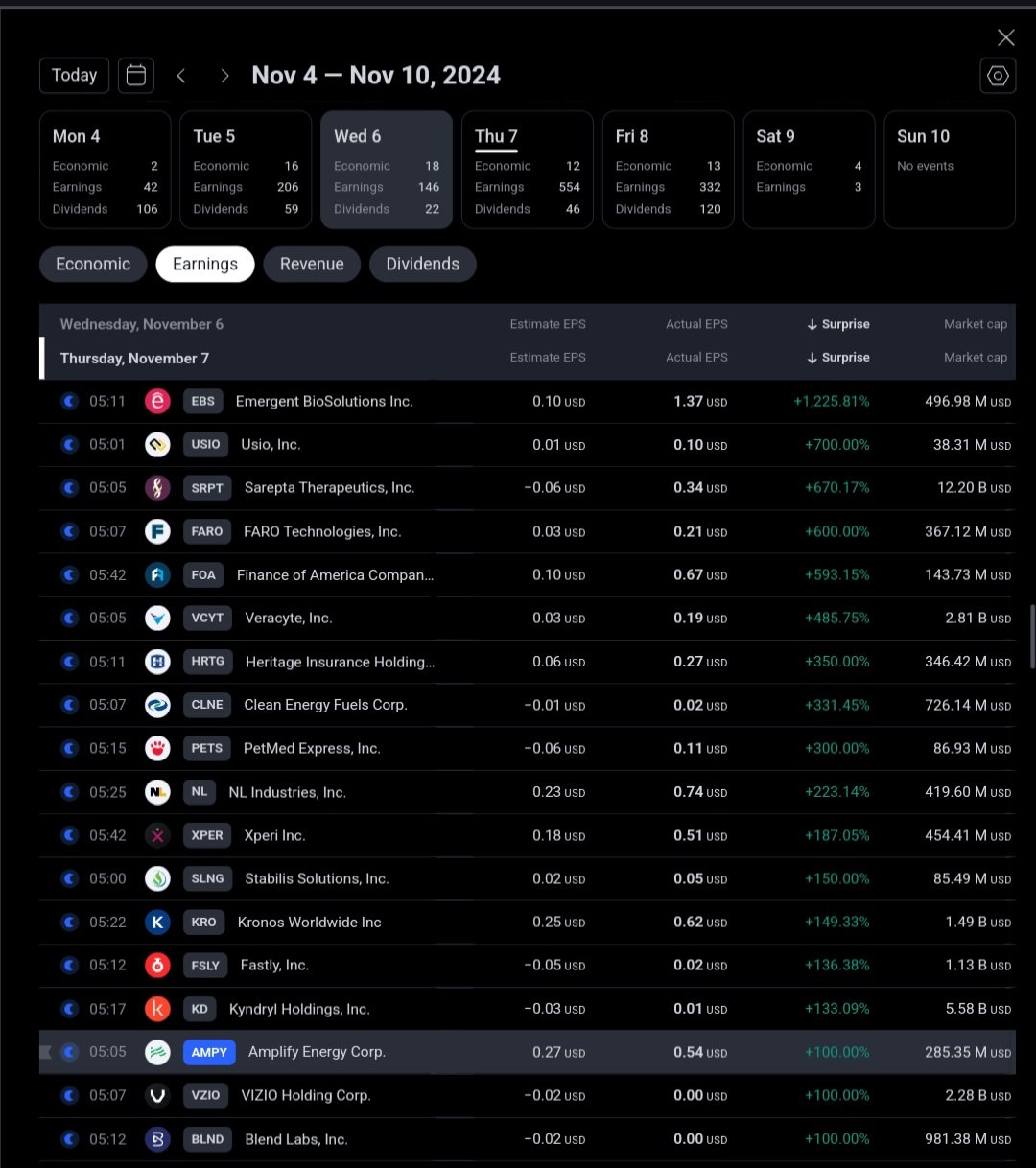Click Kronos Worldwide company logo
The height and width of the screenshot is (1168, 1036).
click(157, 923)
